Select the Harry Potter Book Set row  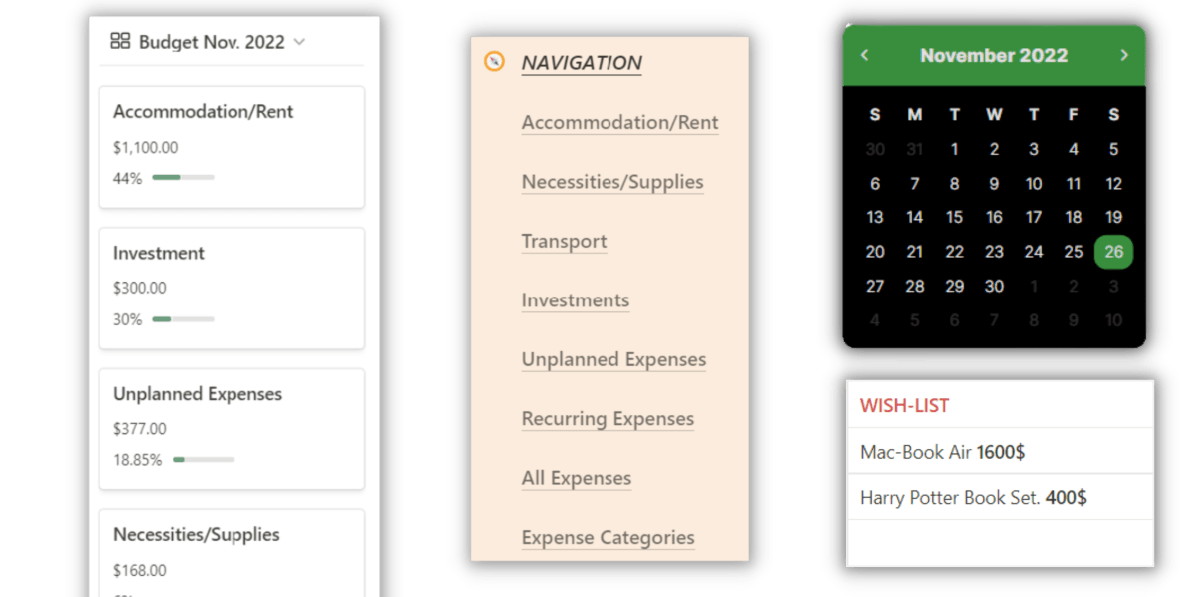coord(1001,498)
